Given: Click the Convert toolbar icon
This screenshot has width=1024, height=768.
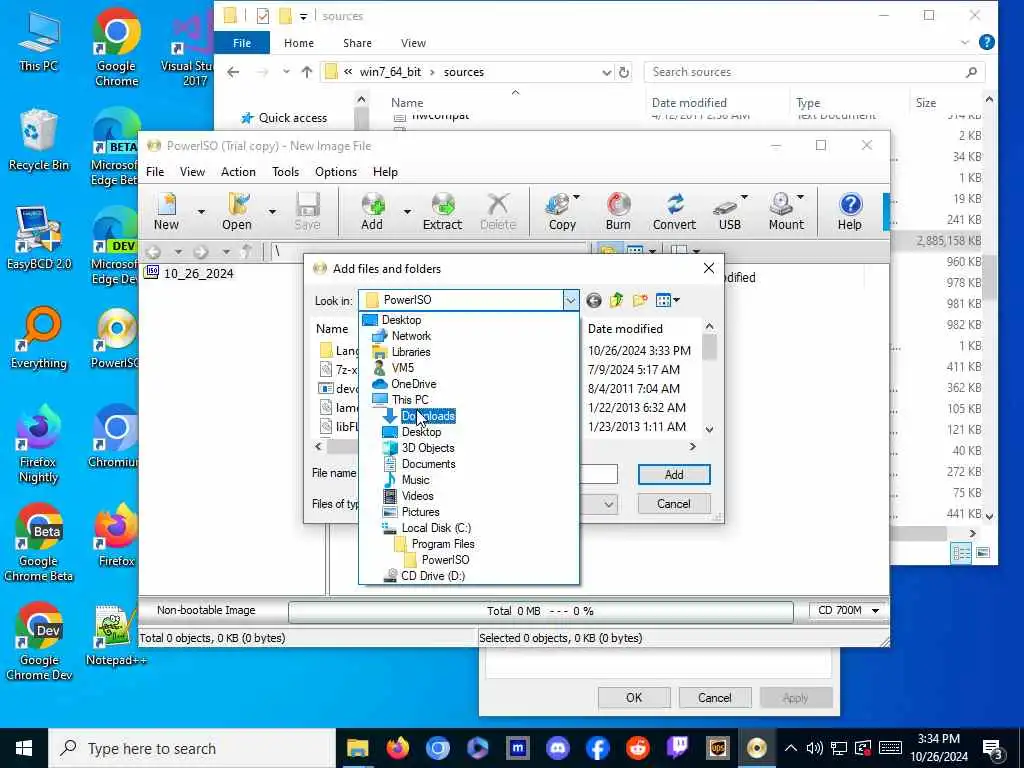Looking at the screenshot, I should [x=674, y=211].
